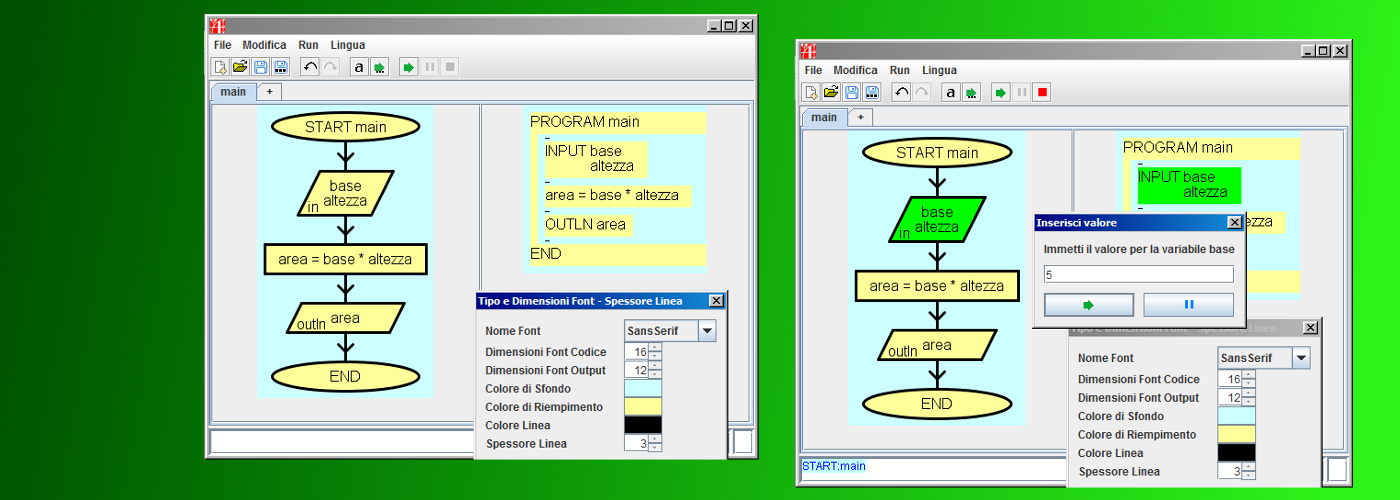The image size is (1400, 500).
Task: Decrease Dimensioni Font Output in left dialog
Action: [655, 375]
